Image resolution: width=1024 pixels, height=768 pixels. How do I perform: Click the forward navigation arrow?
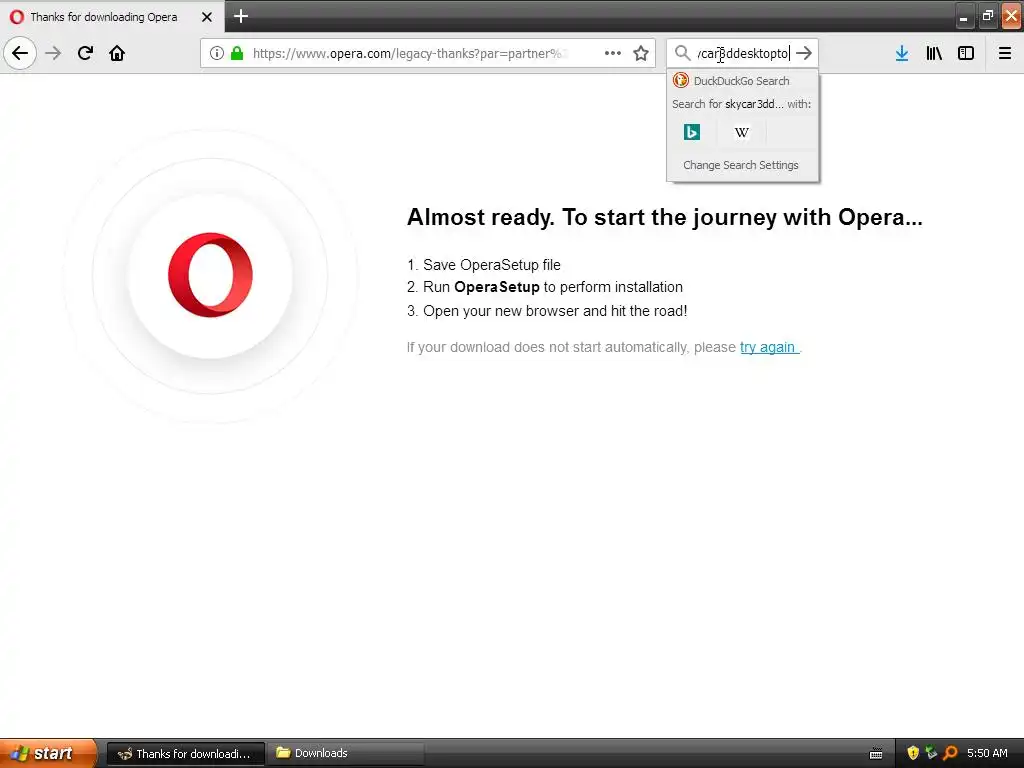[53, 53]
